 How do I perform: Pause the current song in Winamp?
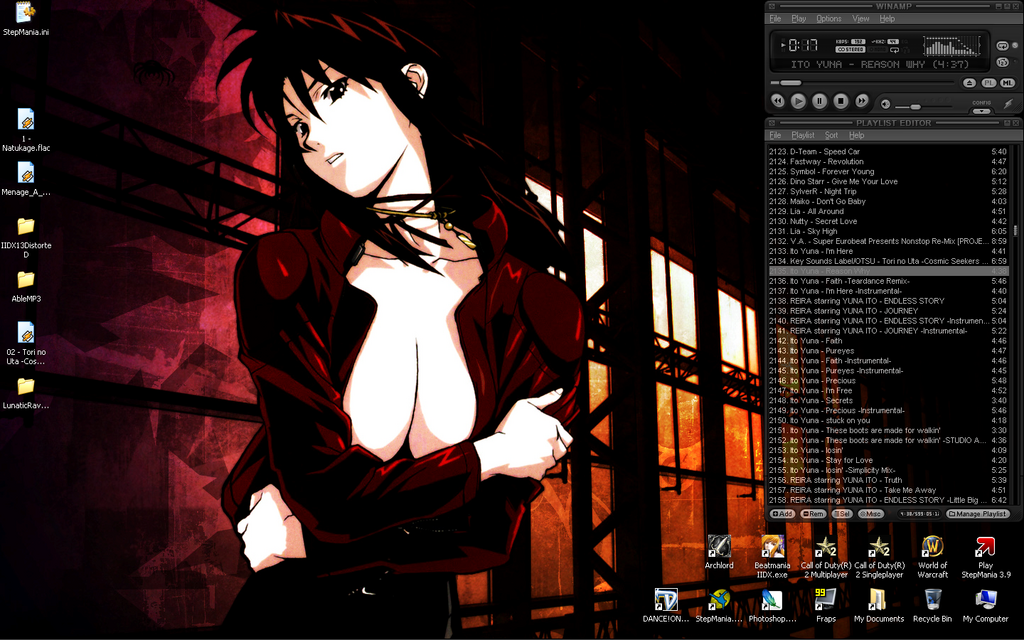tap(819, 101)
